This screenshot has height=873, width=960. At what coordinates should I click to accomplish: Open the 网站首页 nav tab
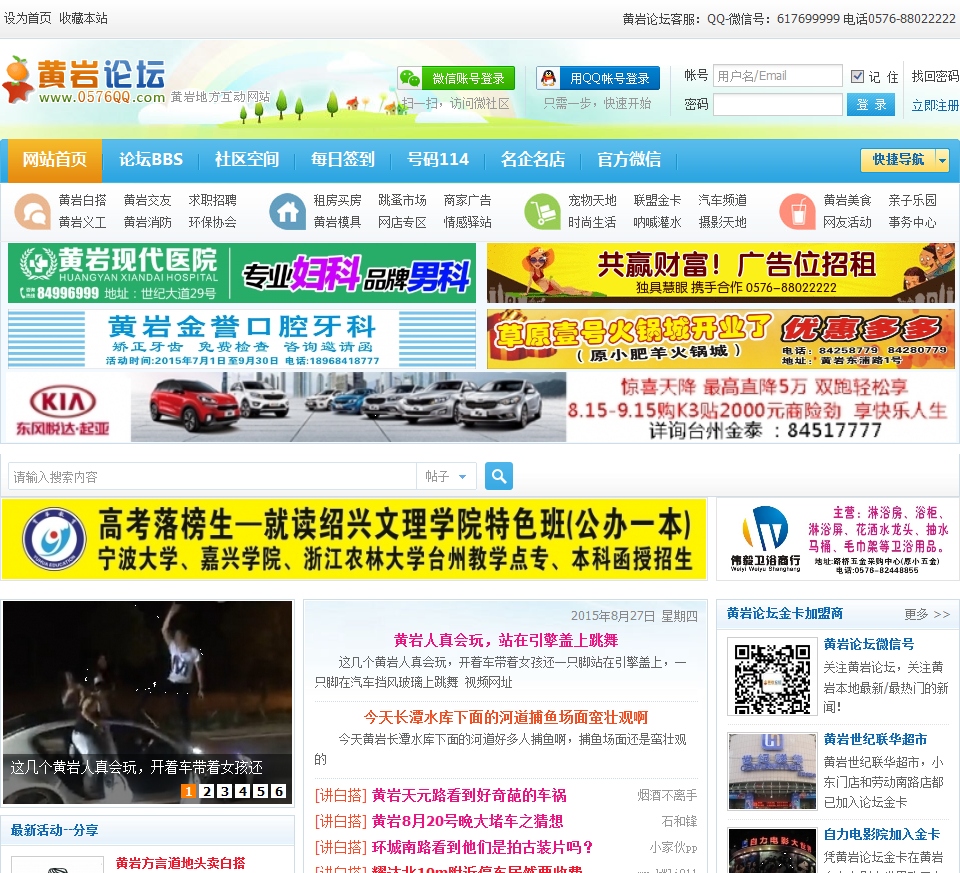click(54, 160)
